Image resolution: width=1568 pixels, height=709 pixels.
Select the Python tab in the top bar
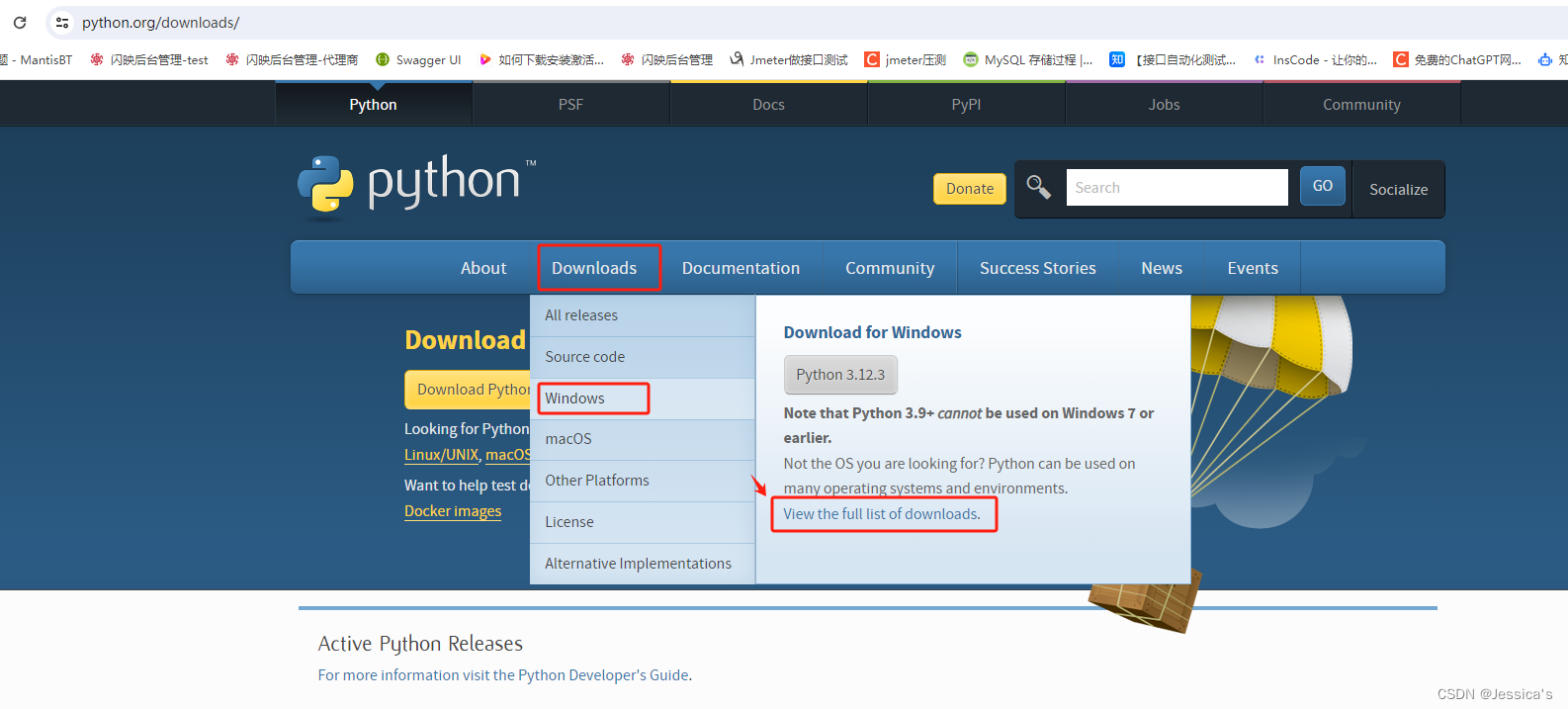[373, 104]
